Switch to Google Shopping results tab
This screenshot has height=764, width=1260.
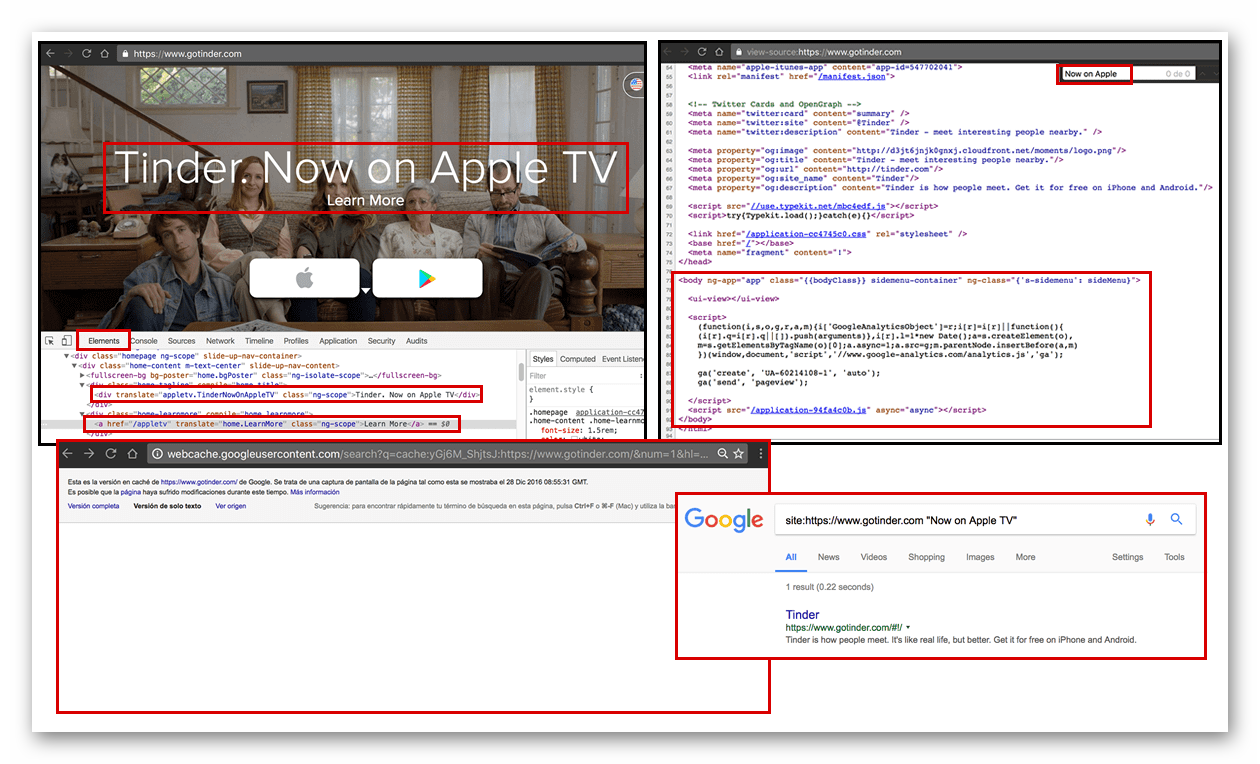pyautogui.click(x=926, y=557)
